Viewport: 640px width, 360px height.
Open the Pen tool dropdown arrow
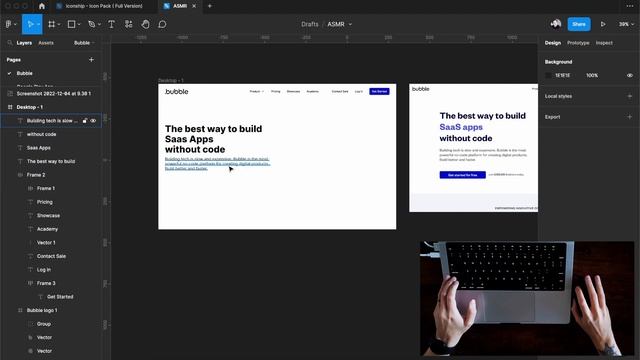tap(99, 24)
